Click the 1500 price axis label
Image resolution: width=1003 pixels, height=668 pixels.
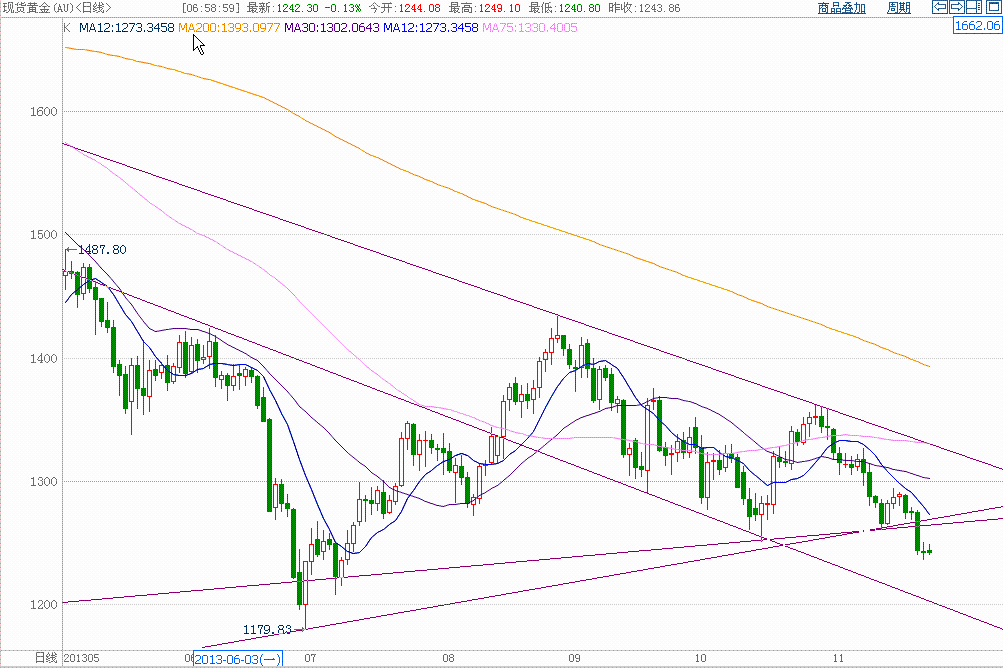(x=43, y=235)
